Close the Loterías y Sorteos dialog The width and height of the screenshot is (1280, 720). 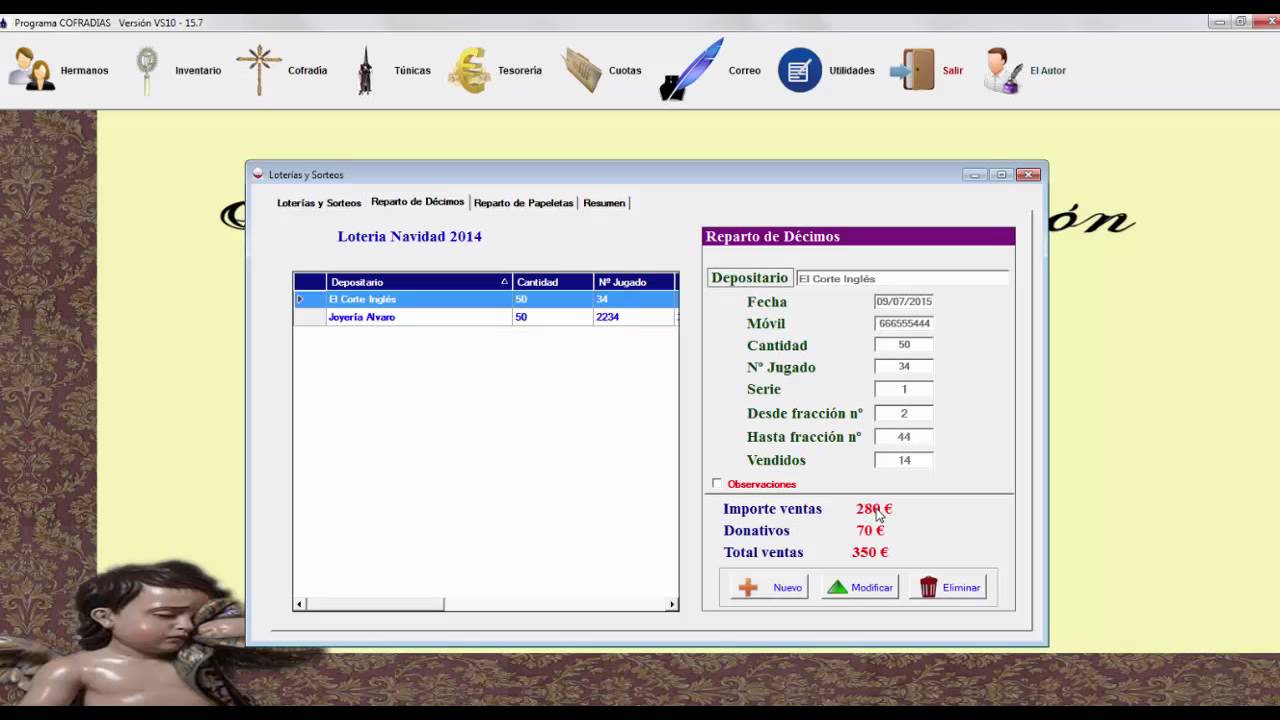(1028, 175)
